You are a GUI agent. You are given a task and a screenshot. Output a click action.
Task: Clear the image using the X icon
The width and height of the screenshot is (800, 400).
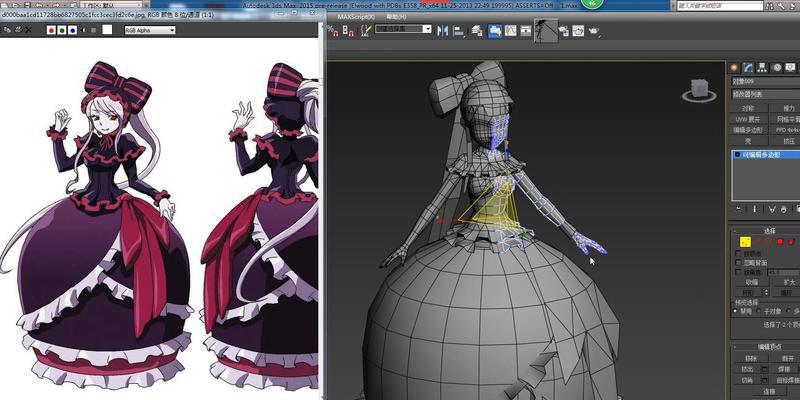29,30
